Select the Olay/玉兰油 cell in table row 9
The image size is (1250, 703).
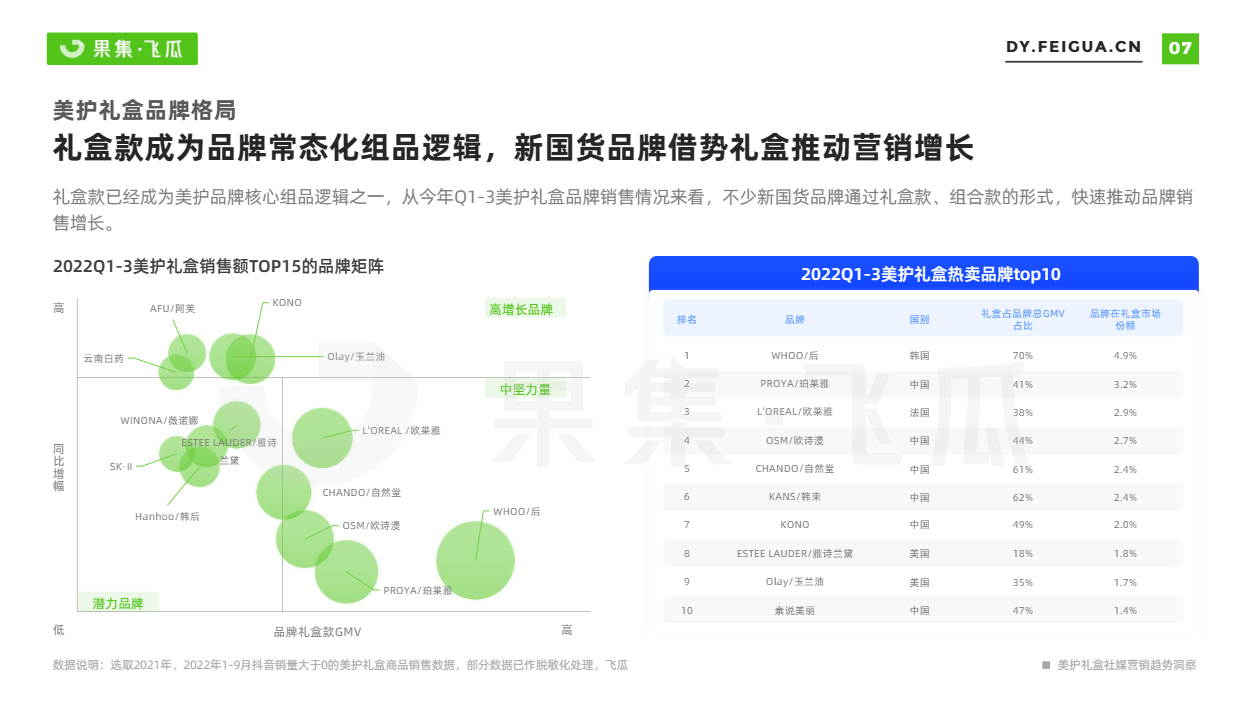[794, 582]
